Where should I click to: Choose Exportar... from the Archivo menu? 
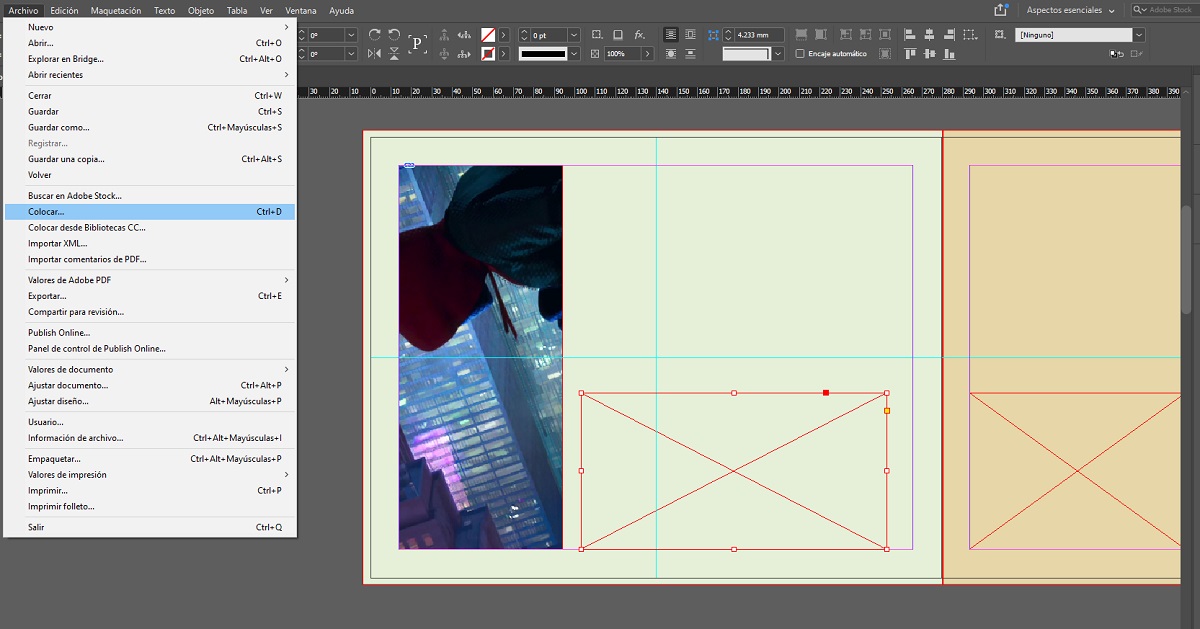tap(150, 296)
